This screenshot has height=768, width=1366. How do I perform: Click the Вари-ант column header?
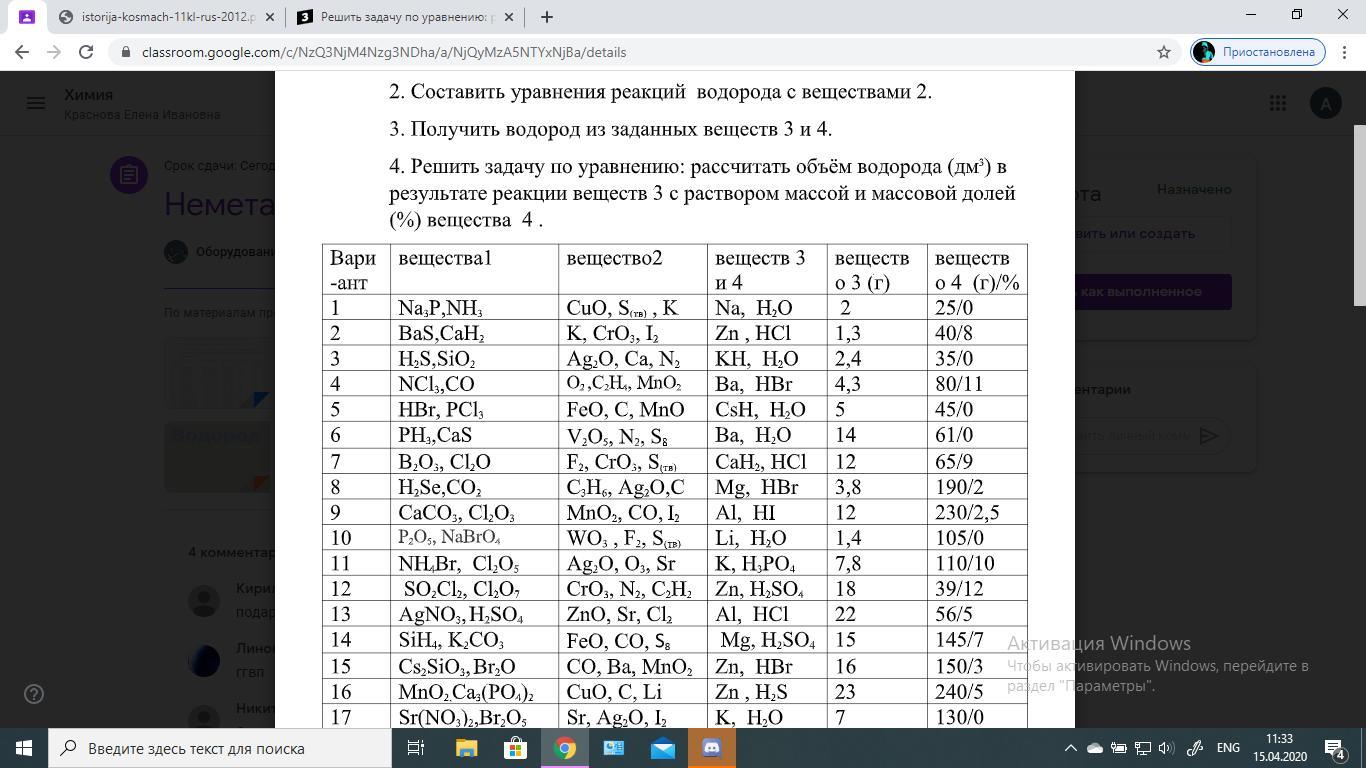tap(356, 270)
